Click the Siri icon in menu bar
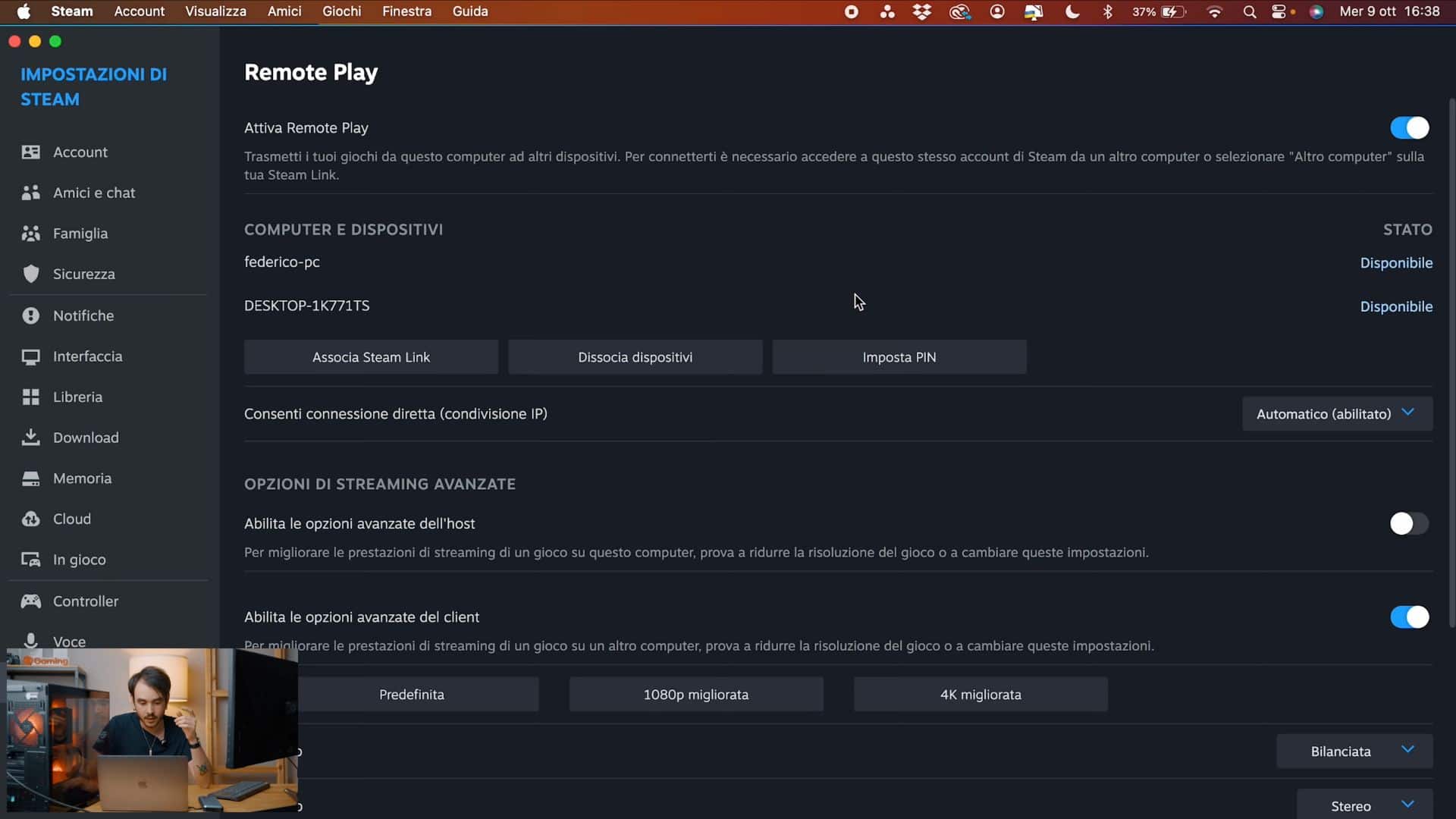Screen dimensions: 1456x819 (1316, 11)
